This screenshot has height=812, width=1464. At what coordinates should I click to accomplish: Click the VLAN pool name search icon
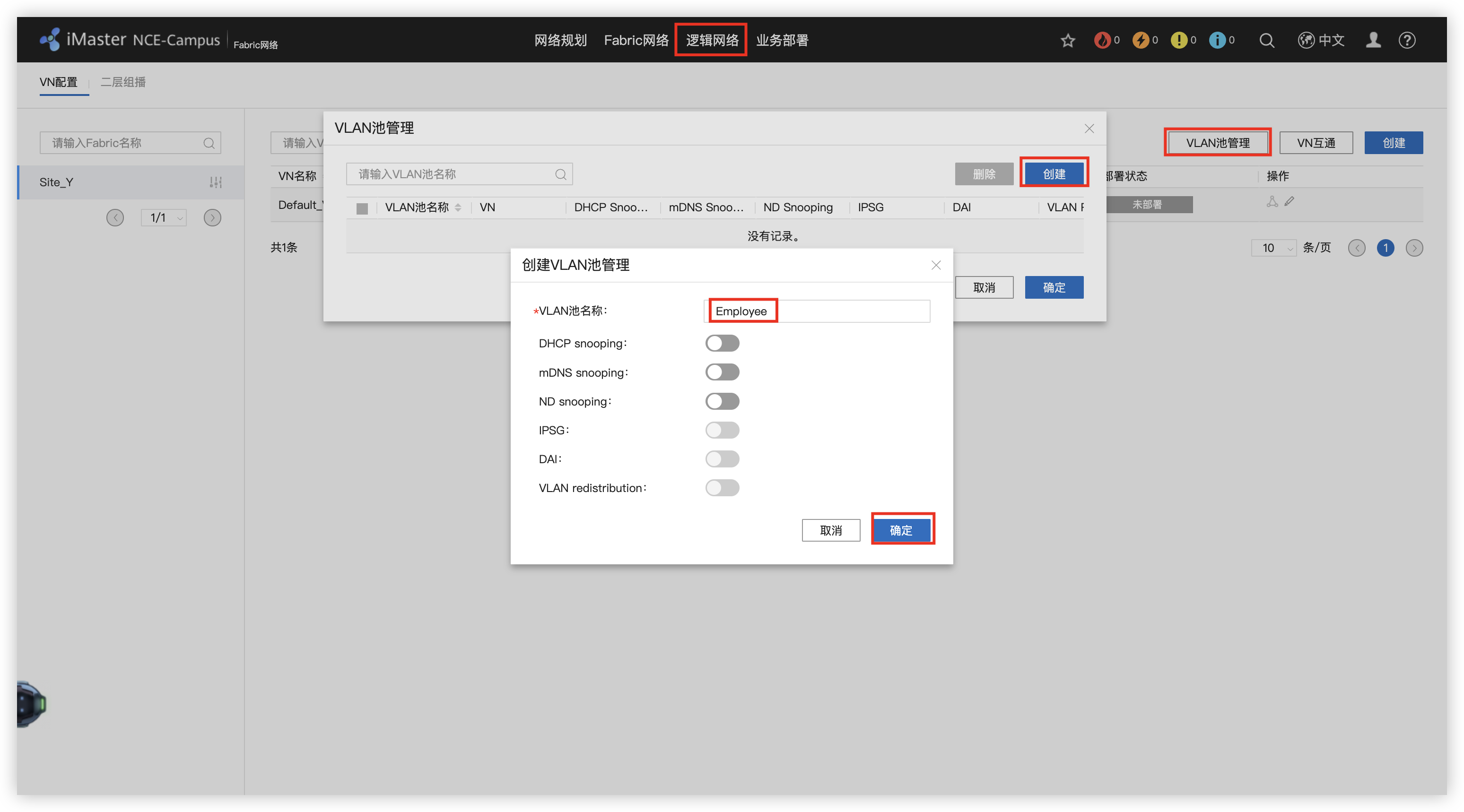[560, 174]
